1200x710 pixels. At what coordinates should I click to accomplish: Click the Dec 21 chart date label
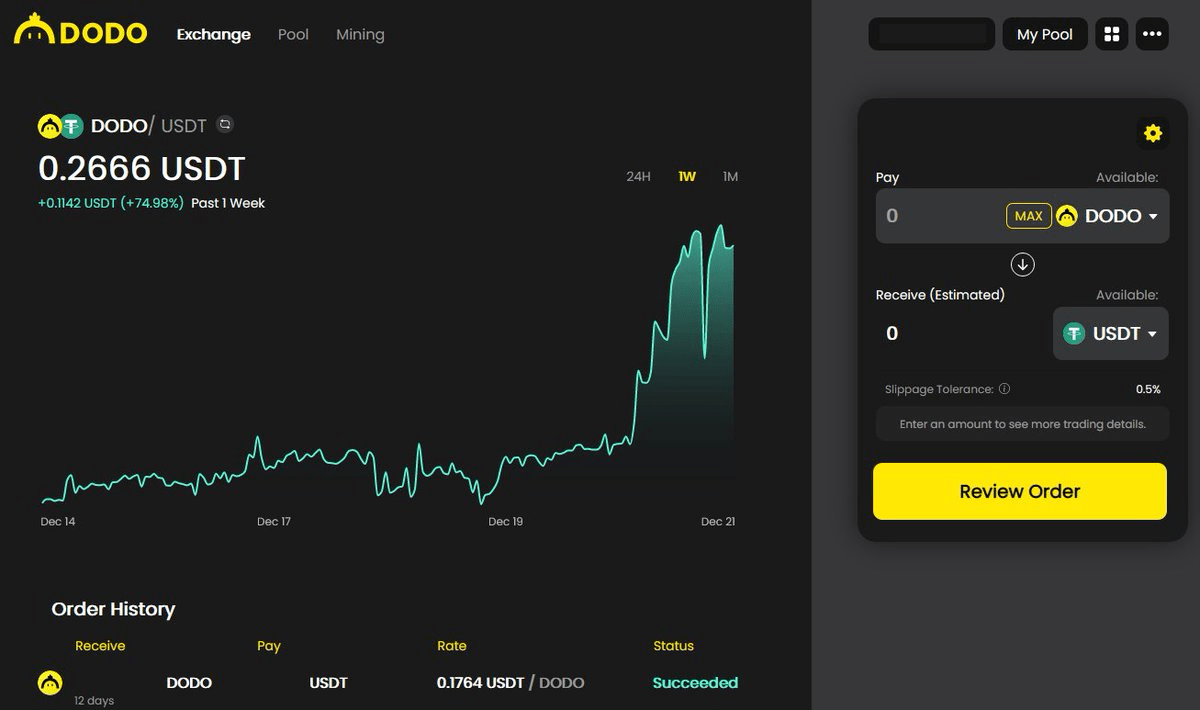coord(718,522)
